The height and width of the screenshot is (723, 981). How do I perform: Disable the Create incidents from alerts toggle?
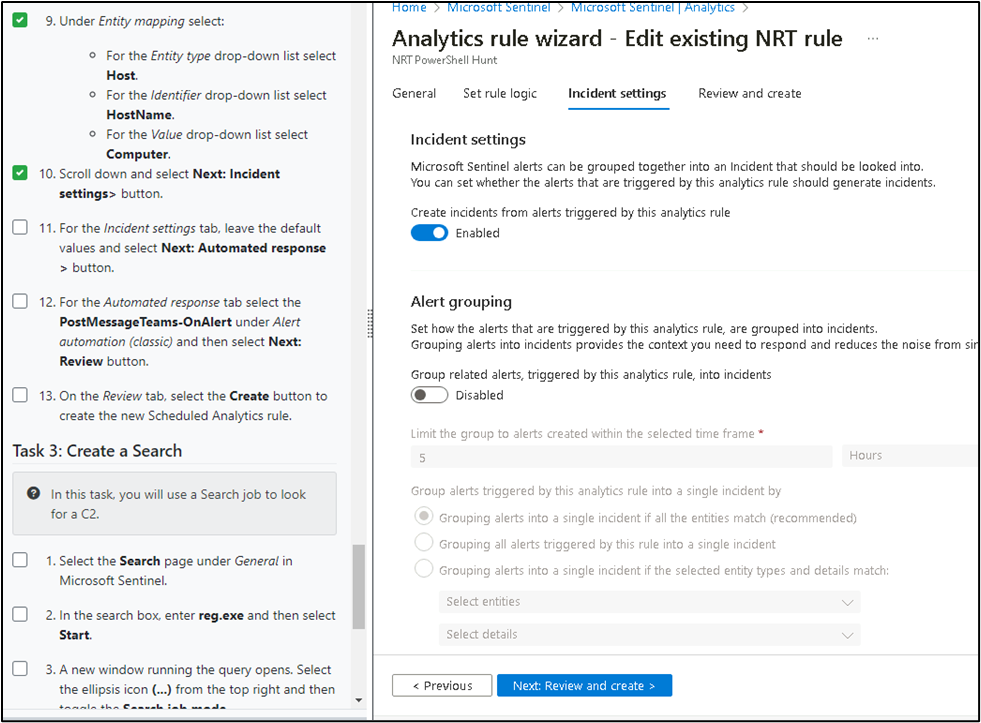[429, 232]
